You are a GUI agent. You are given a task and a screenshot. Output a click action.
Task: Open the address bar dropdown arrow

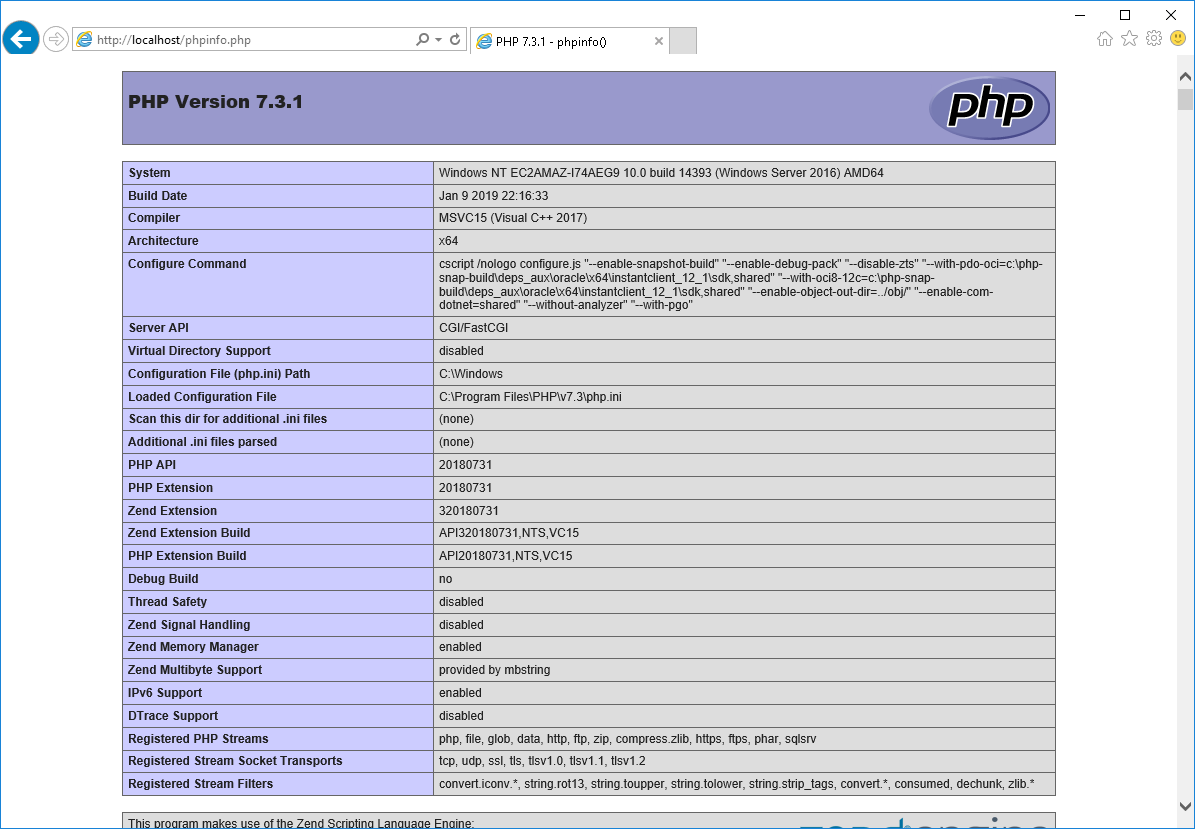[438, 40]
